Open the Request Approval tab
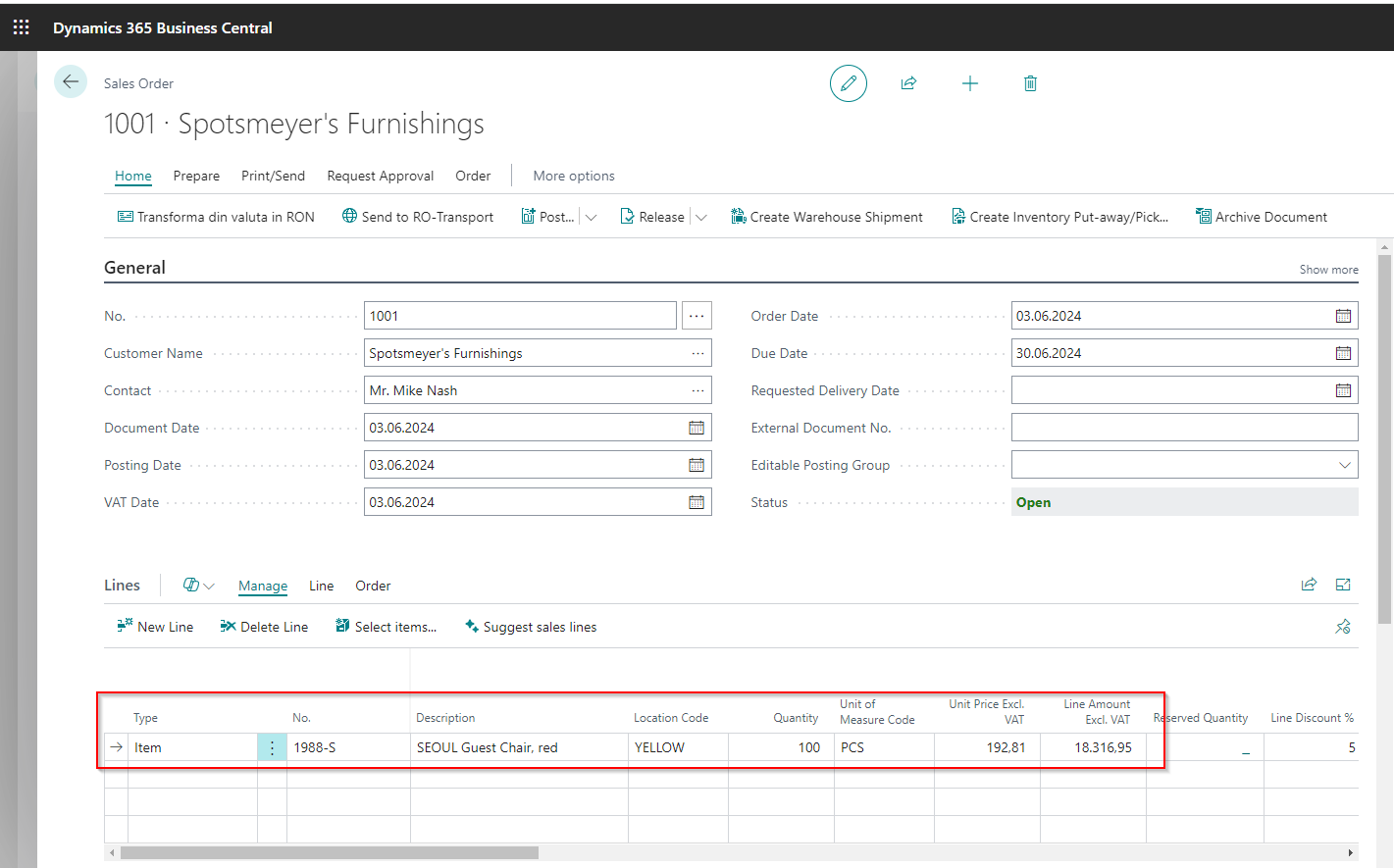The height and width of the screenshot is (868, 1394). click(381, 176)
